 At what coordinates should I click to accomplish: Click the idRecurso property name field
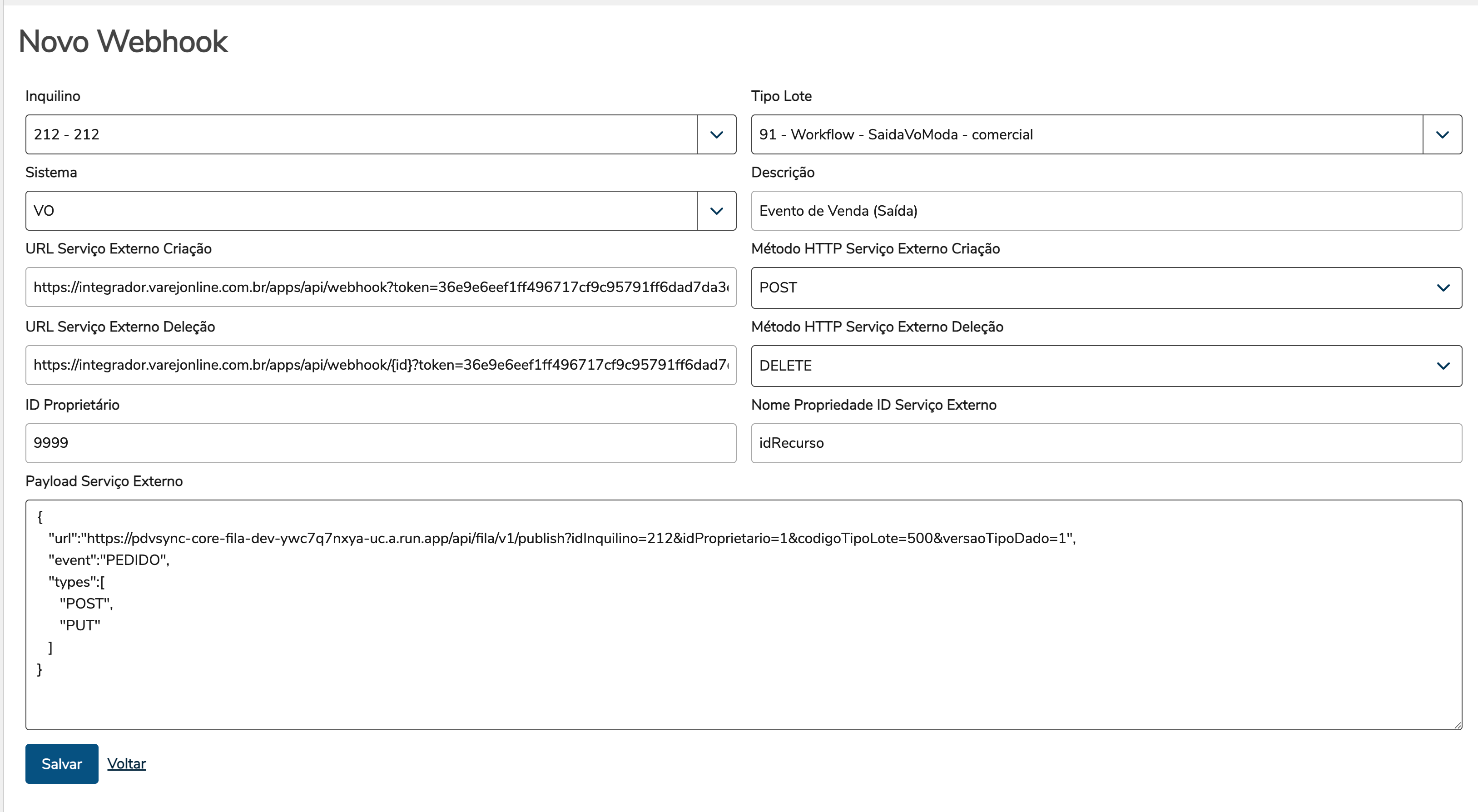[1106, 443]
